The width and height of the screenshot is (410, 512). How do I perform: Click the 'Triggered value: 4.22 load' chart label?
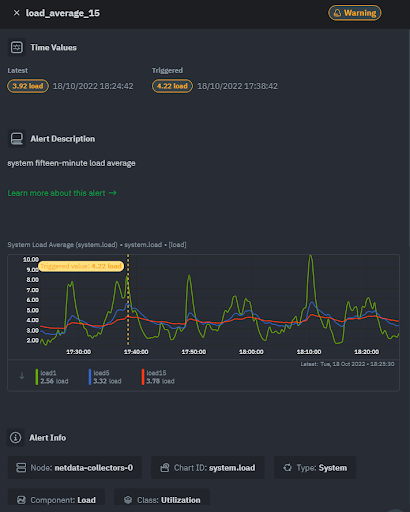pyautogui.click(x=81, y=266)
